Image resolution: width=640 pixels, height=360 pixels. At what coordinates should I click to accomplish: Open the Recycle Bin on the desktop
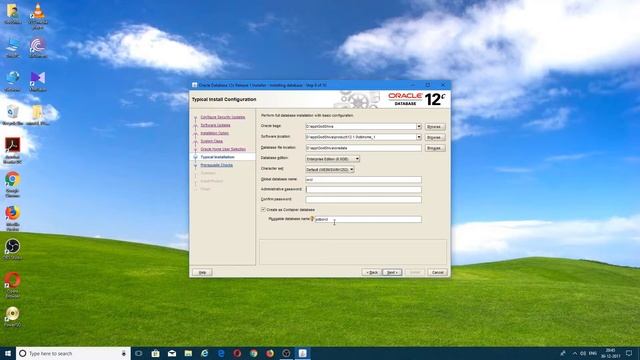click(x=13, y=115)
